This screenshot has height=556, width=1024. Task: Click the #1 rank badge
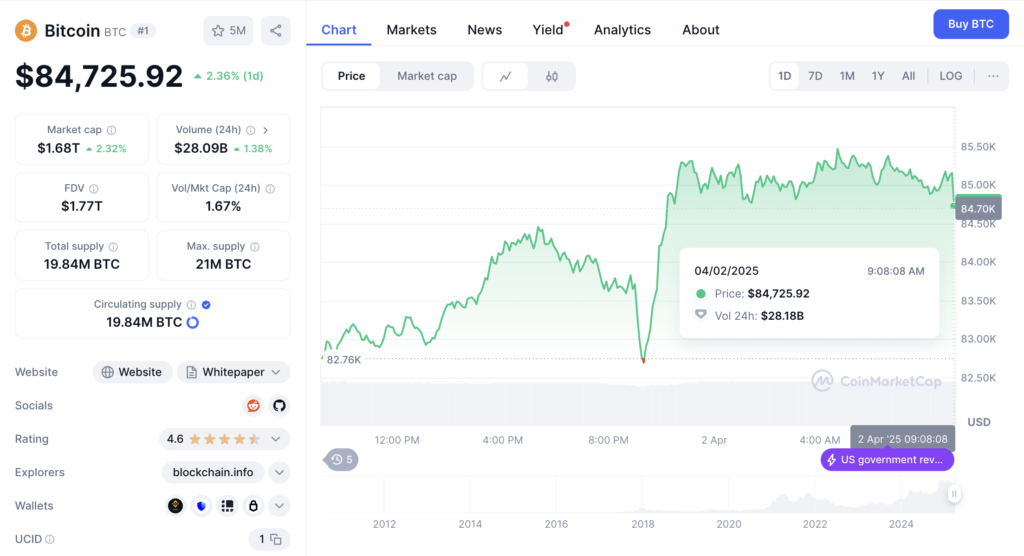click(x=143, y=31)
